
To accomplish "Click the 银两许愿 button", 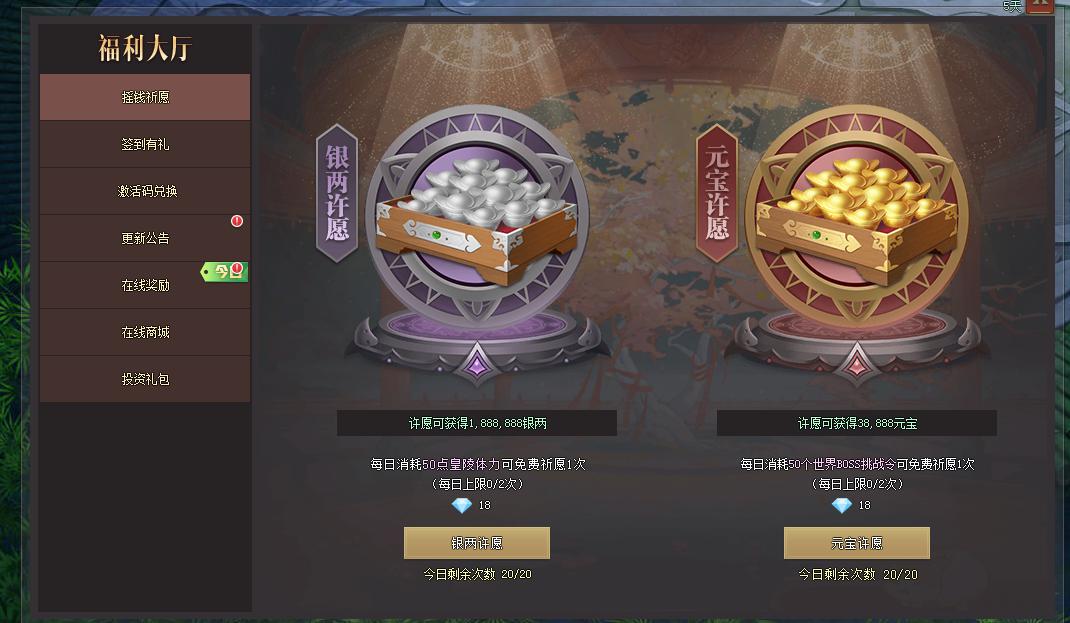I will (477, 543).
